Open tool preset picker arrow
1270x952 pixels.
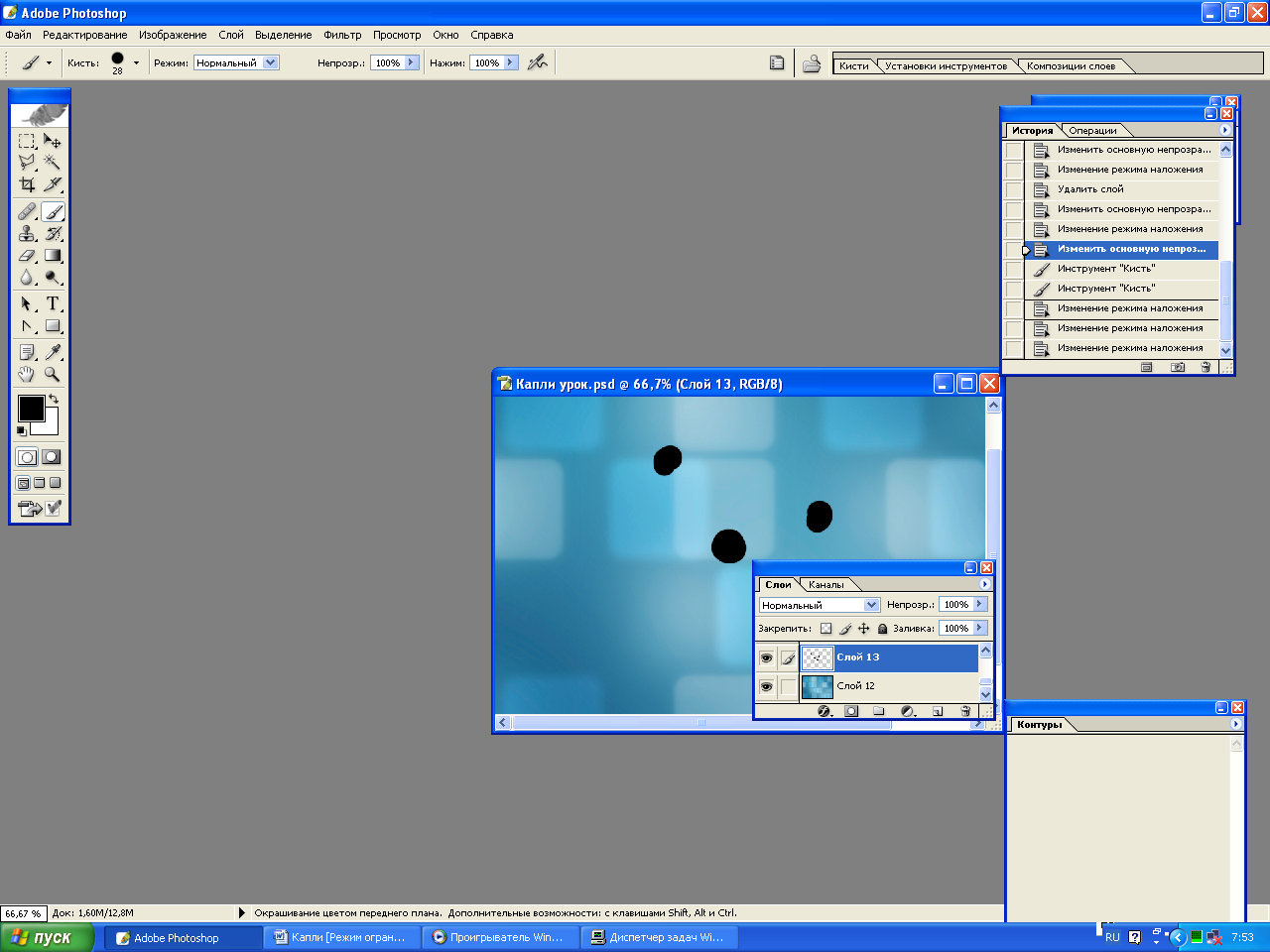coord(49,62)
